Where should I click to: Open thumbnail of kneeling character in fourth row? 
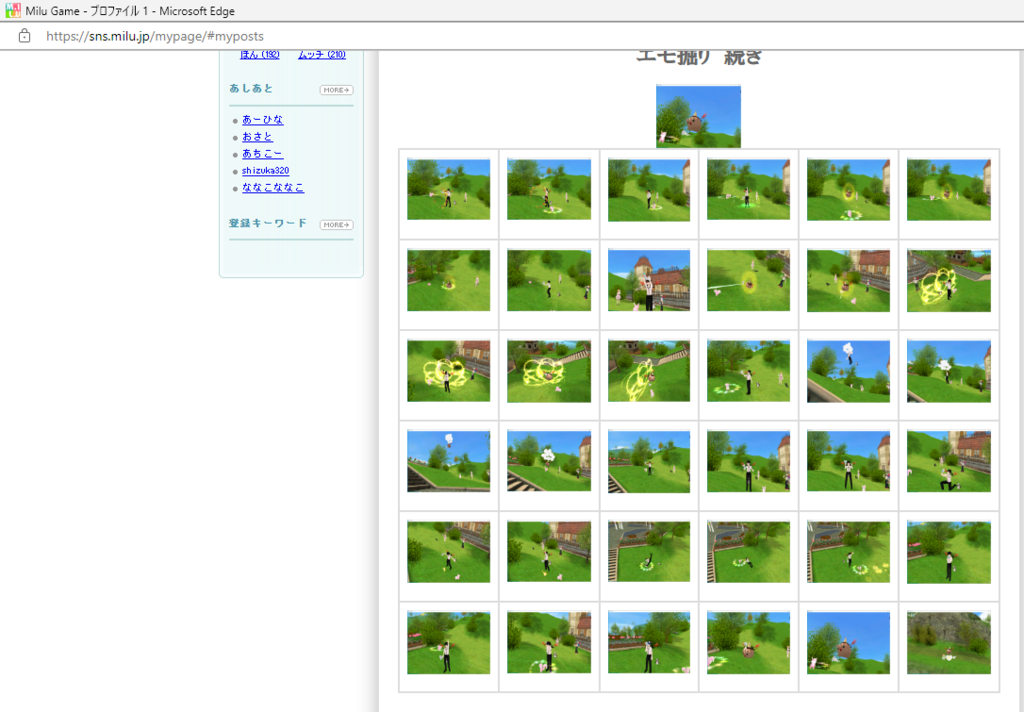click(x=948, y=461)
